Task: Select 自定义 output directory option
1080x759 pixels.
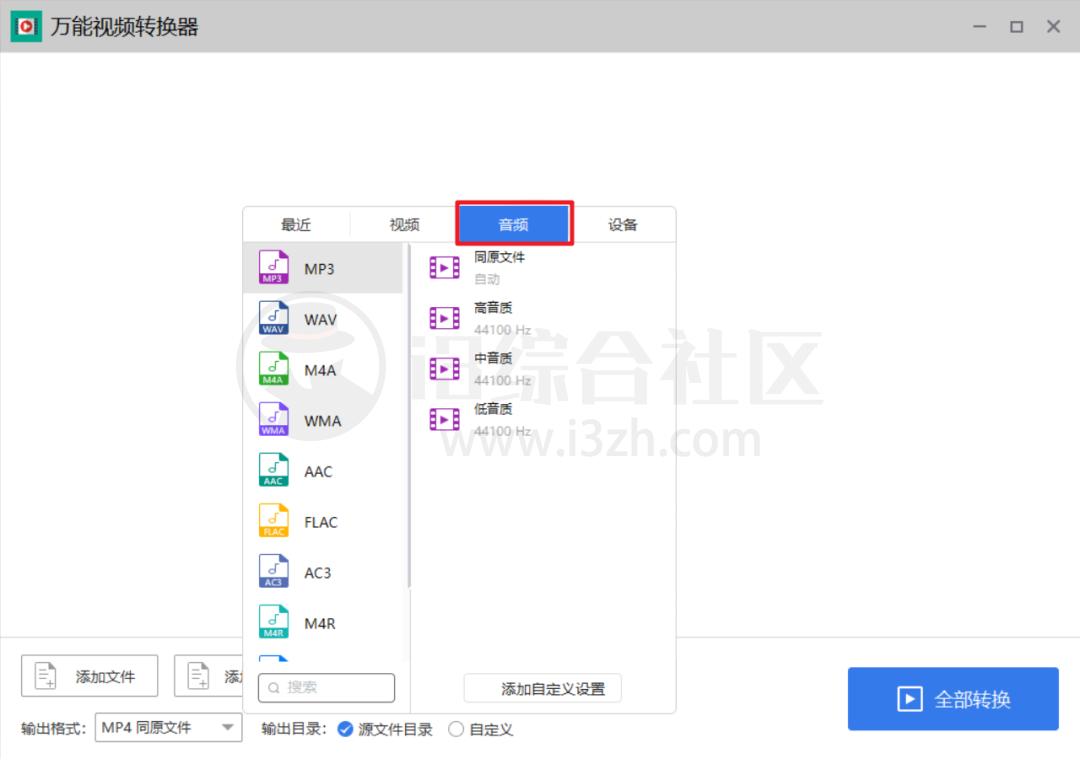Action: pos(480,729)
